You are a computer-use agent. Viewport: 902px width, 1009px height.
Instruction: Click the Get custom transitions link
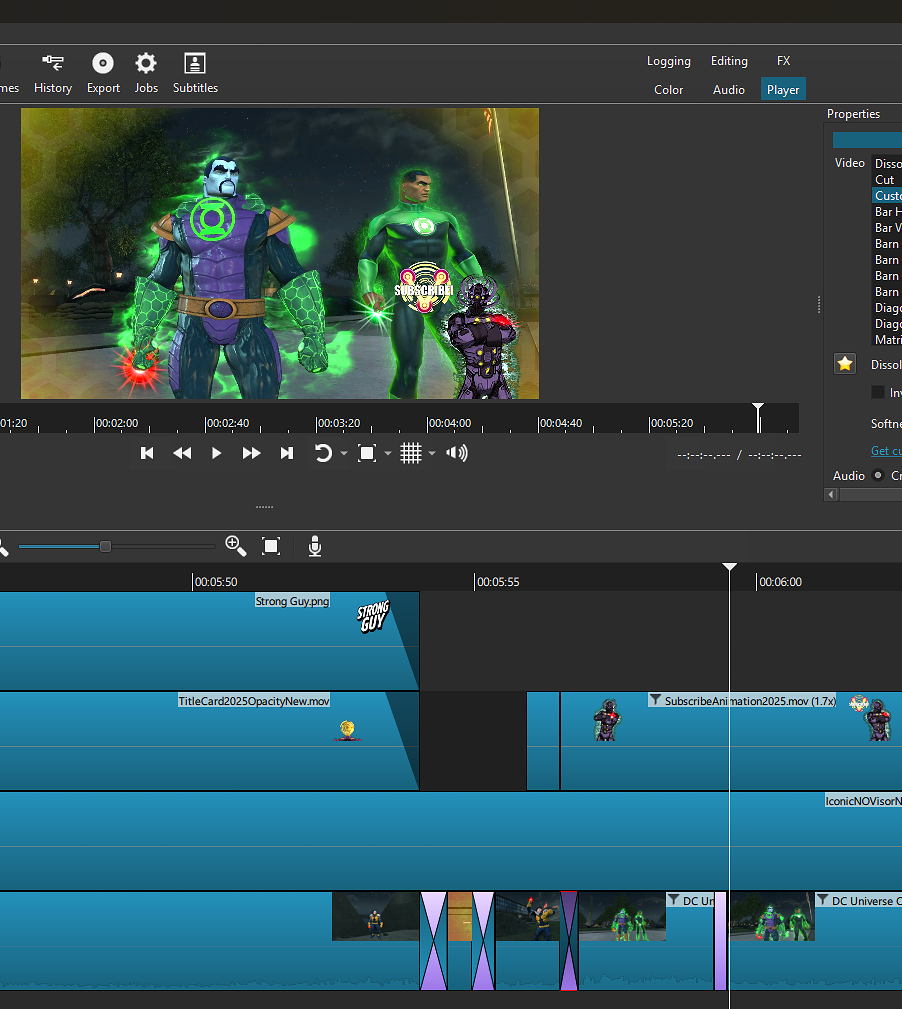885,451
